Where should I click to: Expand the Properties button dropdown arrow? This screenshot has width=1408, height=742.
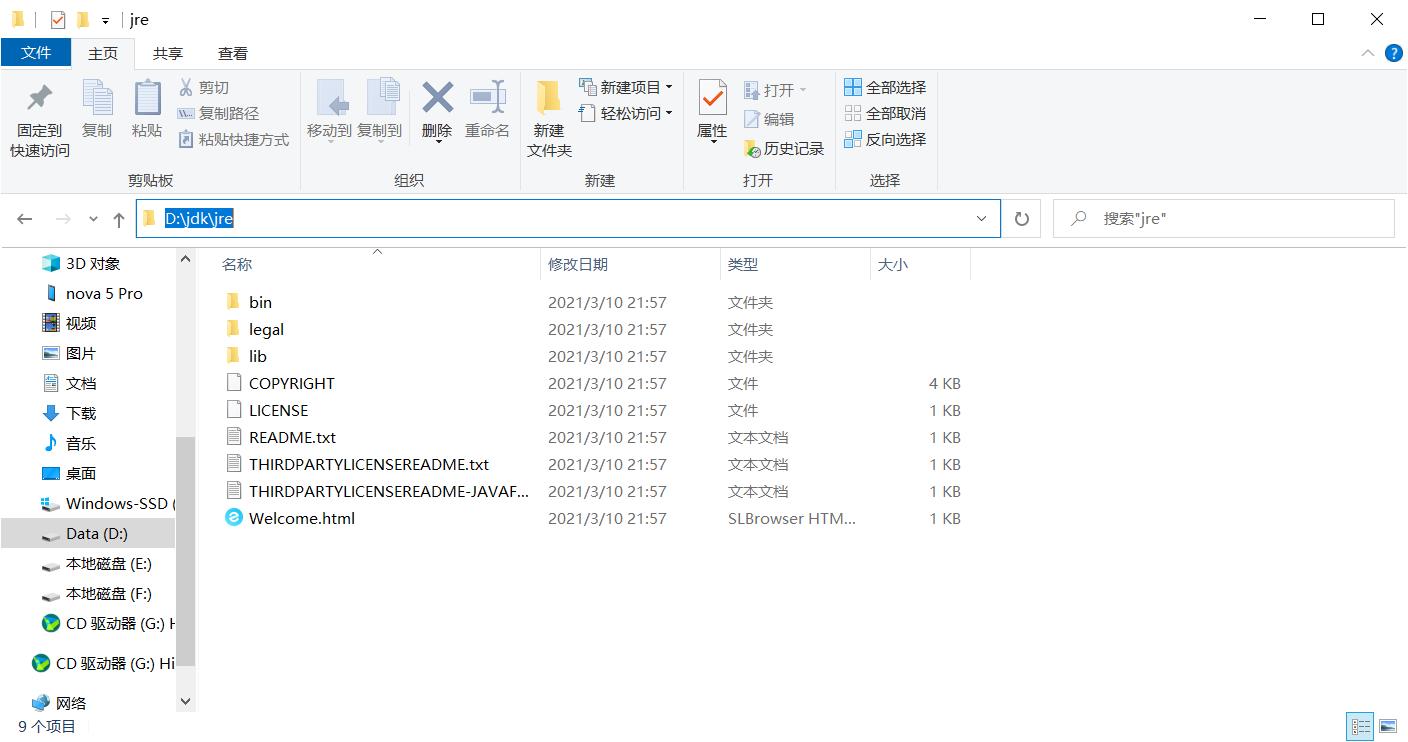coord(713,142)
